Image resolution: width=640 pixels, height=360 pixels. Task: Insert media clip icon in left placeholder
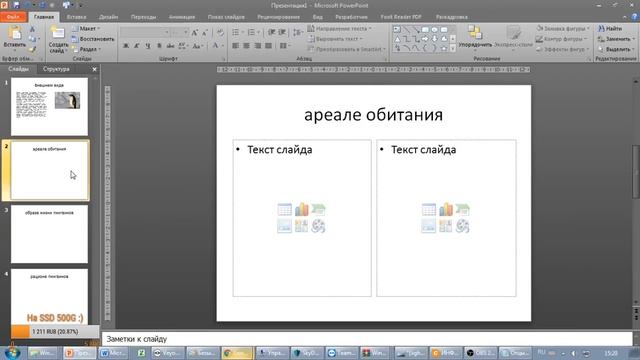click(318, 226)
